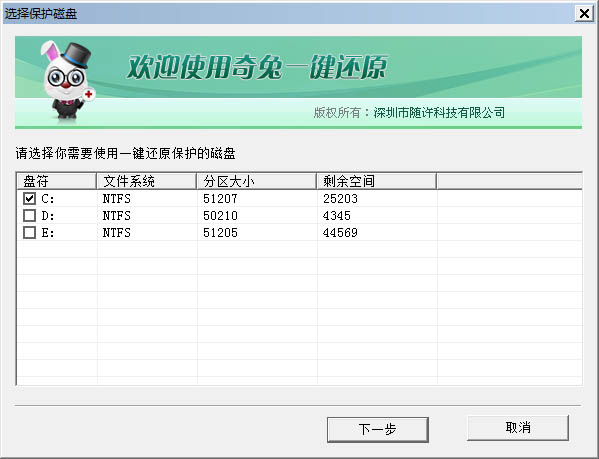Screen dimensions: 599x459
Task: Sort by the 盘符 column header
Action: (57, 181)
